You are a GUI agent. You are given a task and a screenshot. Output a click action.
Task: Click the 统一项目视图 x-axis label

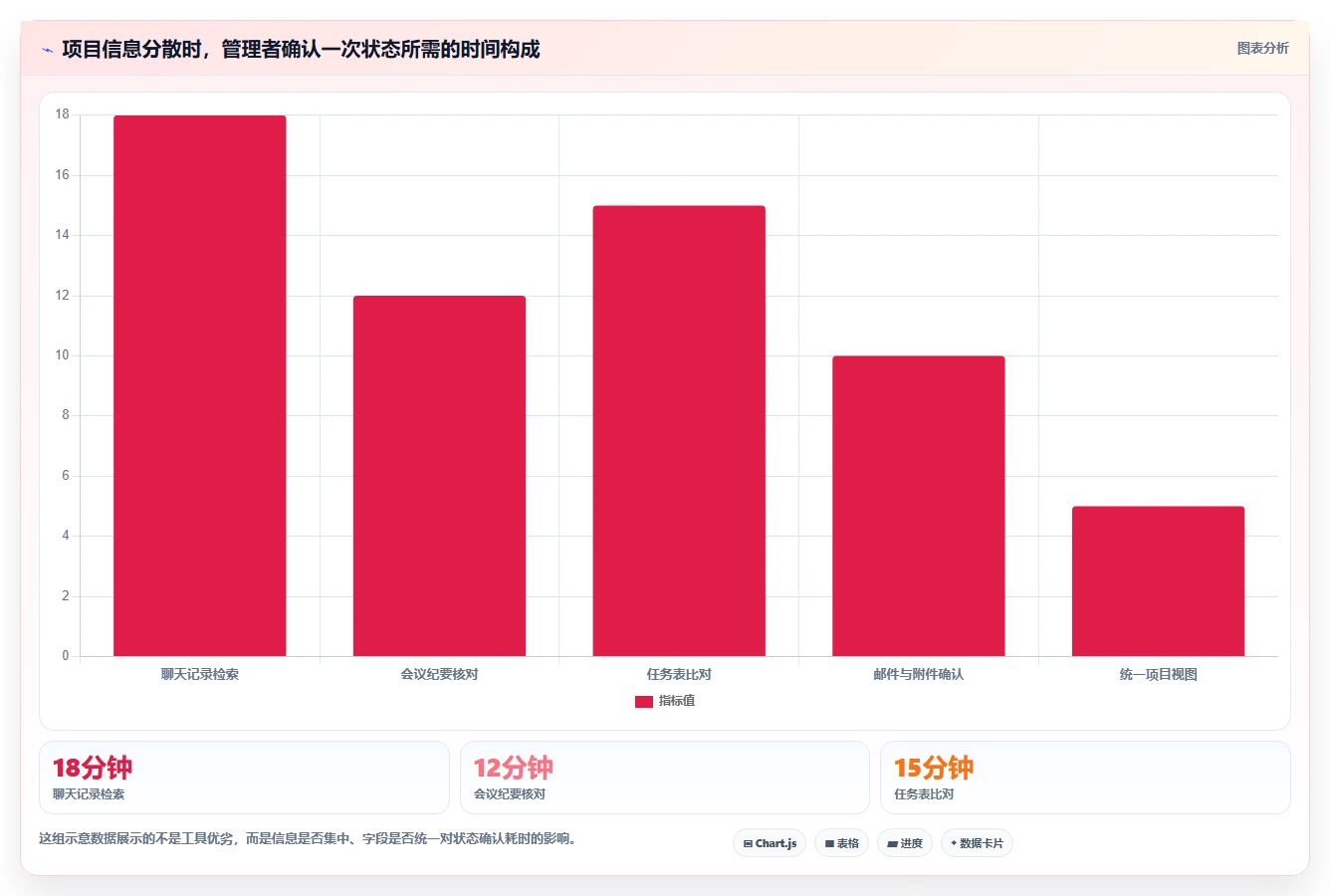tap(1158, 675)
